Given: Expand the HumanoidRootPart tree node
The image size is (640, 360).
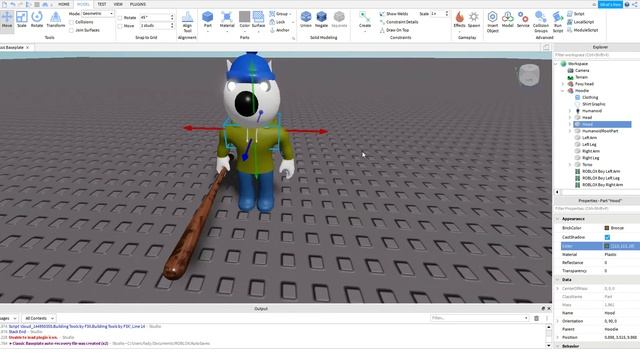Looking at the screenshot, I should (x=570, y=131).
